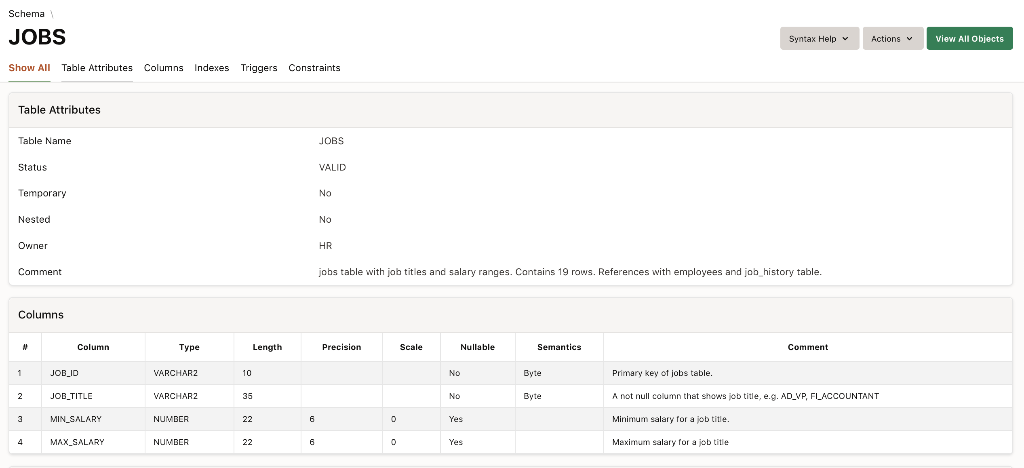Open the Indexes tab
This screenshot has width=1024, height=468.
tap(212, 68)
